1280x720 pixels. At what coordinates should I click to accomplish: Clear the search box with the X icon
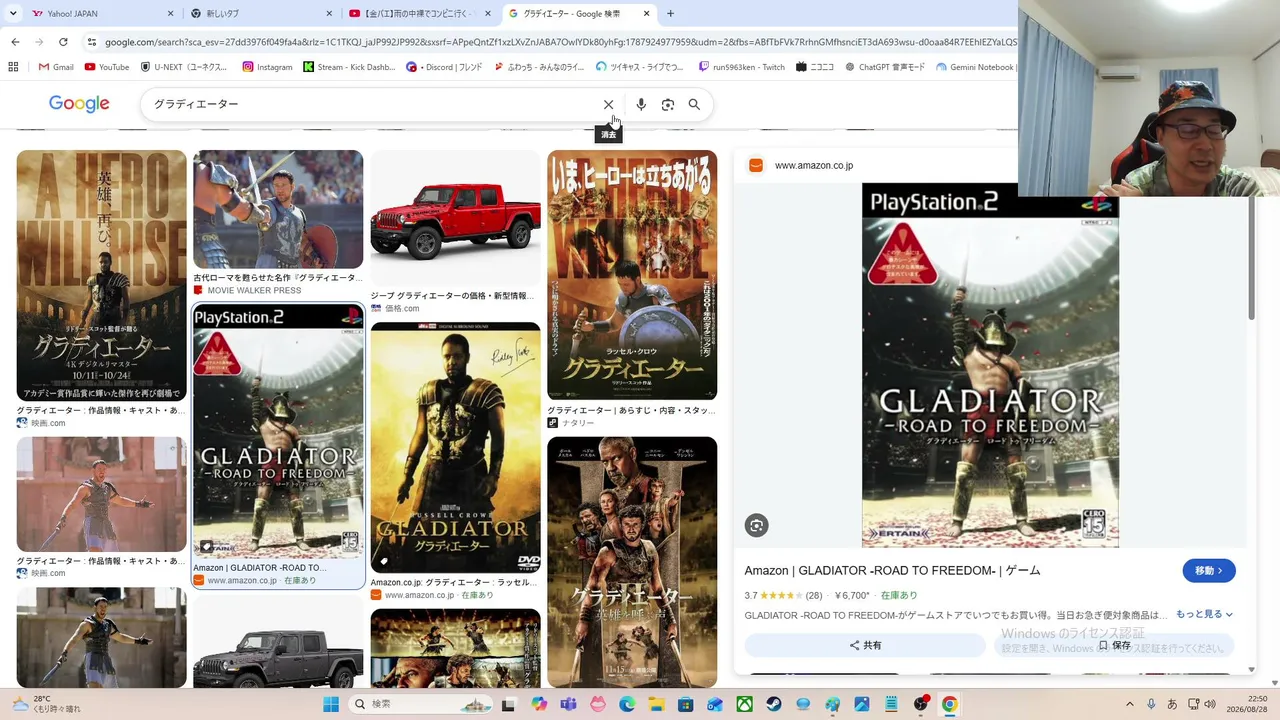[608, 104]
